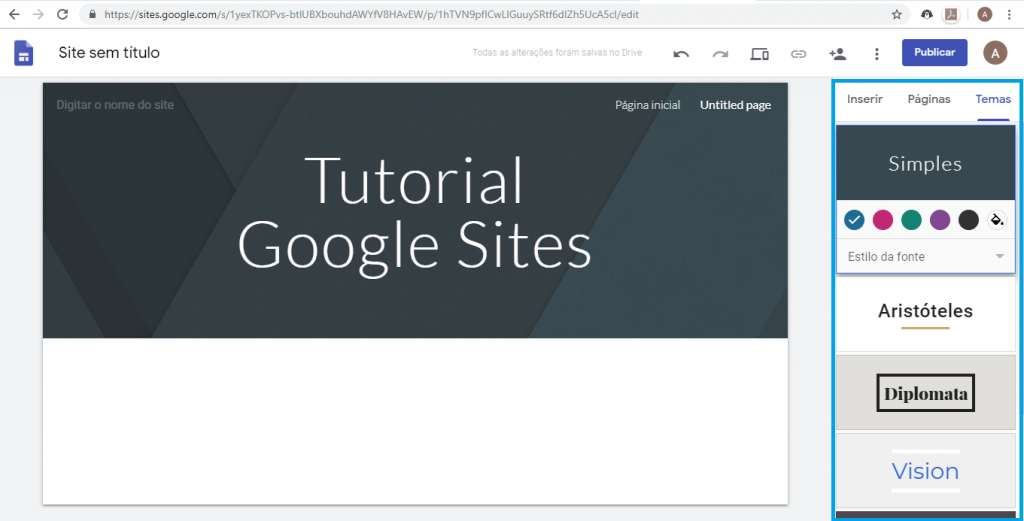Click the headset extension icon
1024x521 pixels.
click(x=927, y=14)
